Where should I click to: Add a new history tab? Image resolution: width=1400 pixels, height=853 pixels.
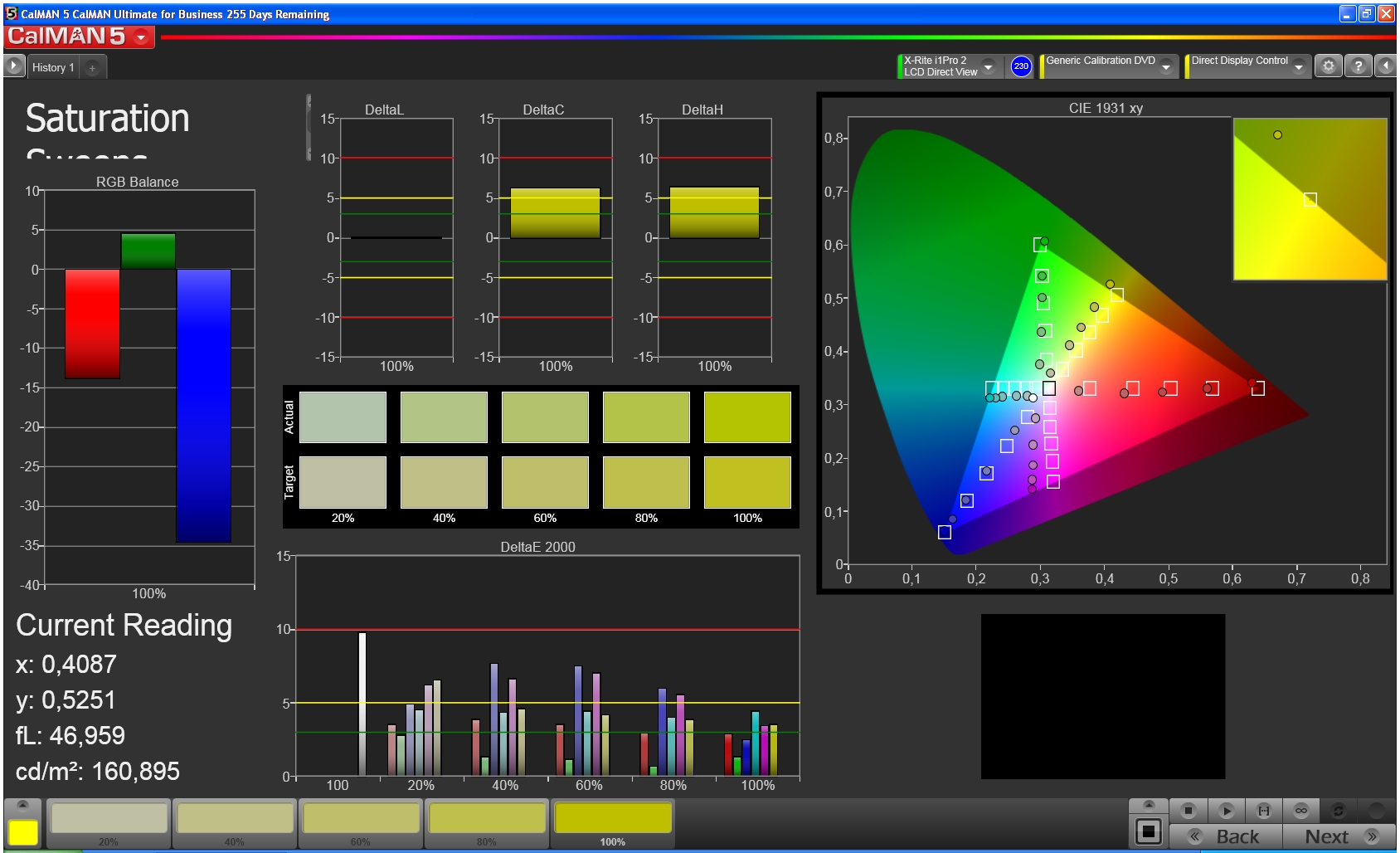(92, 68)
